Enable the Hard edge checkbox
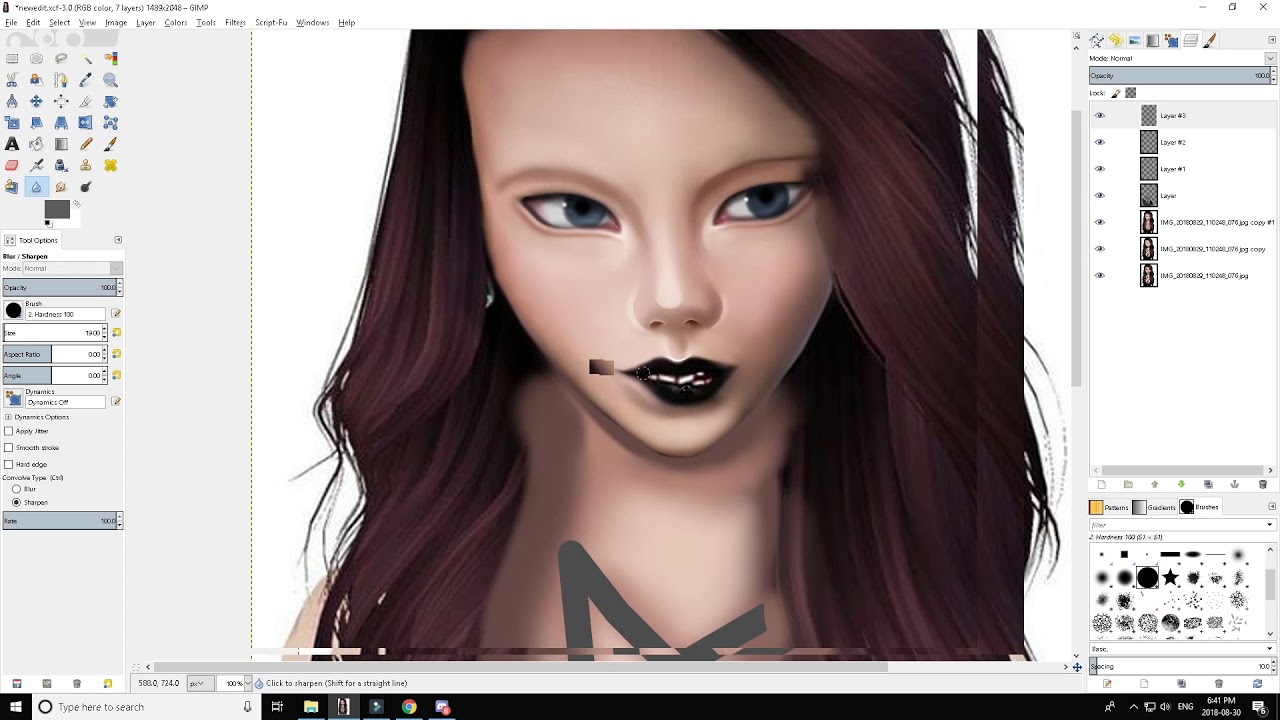 [9, 464]
